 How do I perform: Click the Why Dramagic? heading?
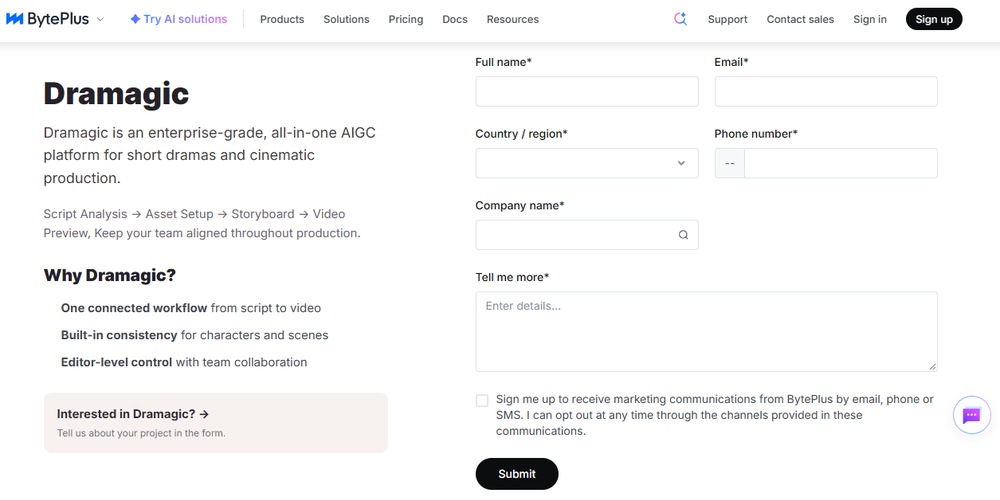pos(110,276)
